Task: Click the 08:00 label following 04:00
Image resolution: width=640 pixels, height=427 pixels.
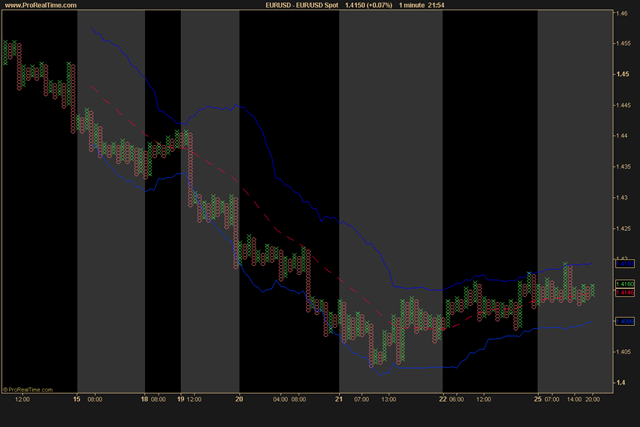Action: click(299, 399)
